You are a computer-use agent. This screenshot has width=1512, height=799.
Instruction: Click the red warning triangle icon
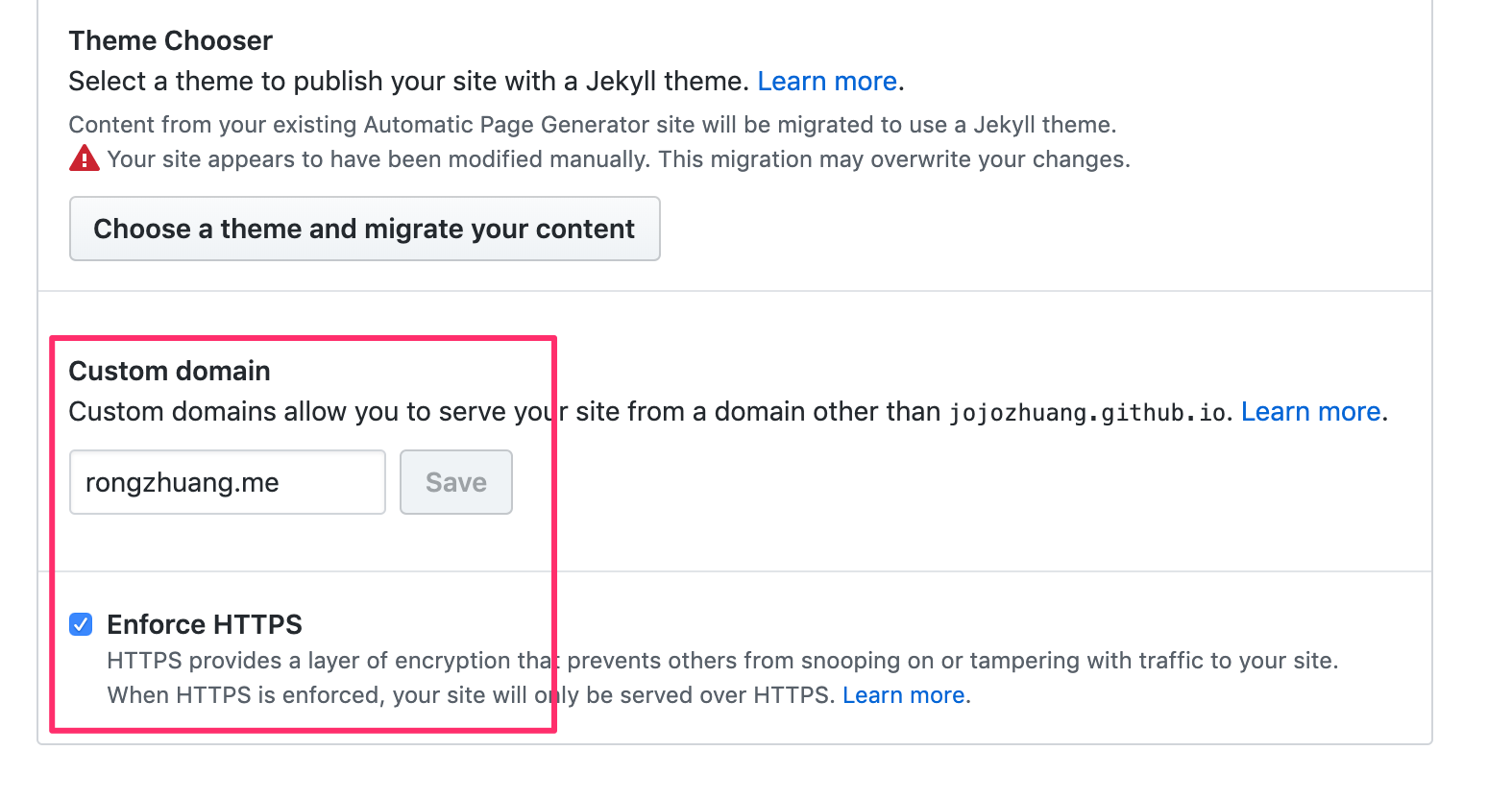[x=85, y=158]
